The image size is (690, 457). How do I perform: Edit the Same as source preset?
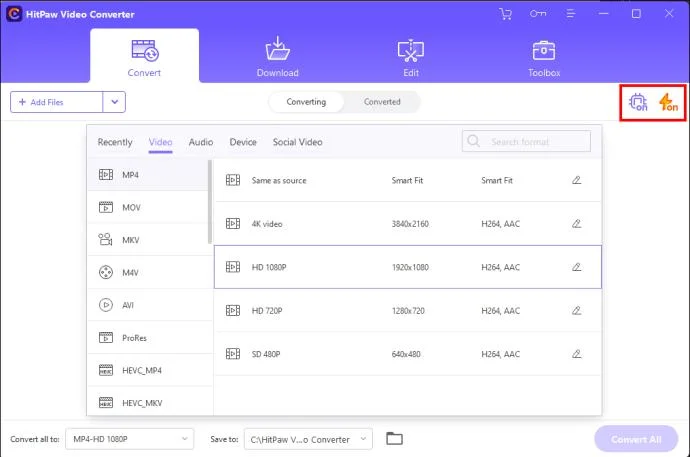576,180
